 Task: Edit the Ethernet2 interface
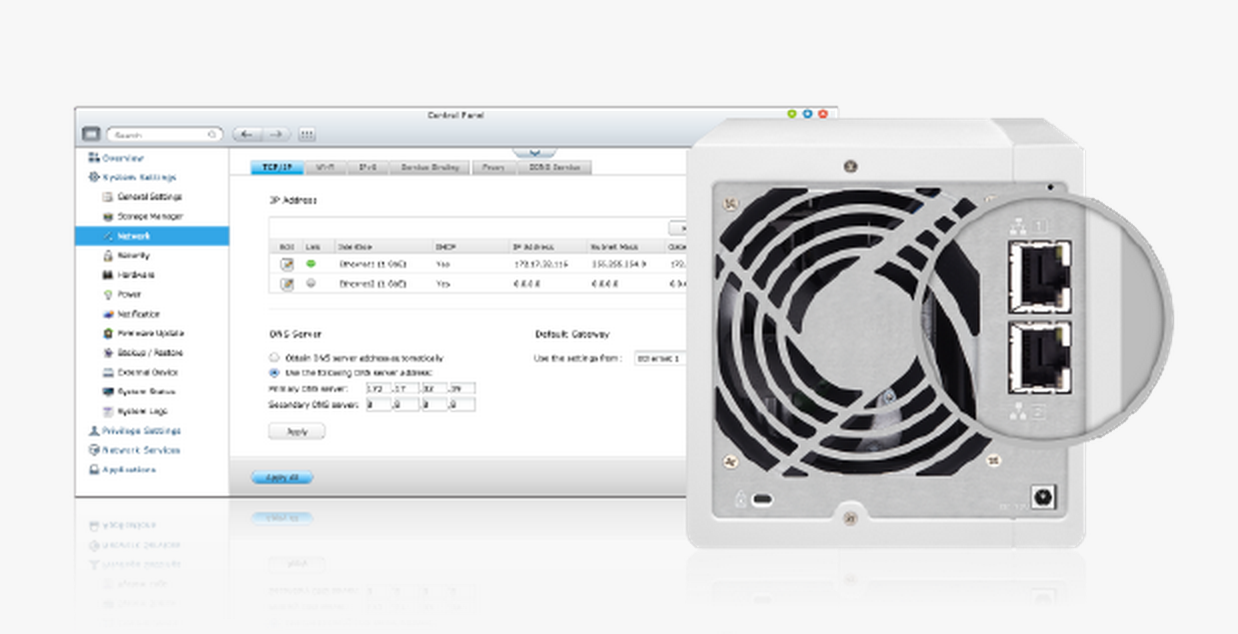(287, 284)
